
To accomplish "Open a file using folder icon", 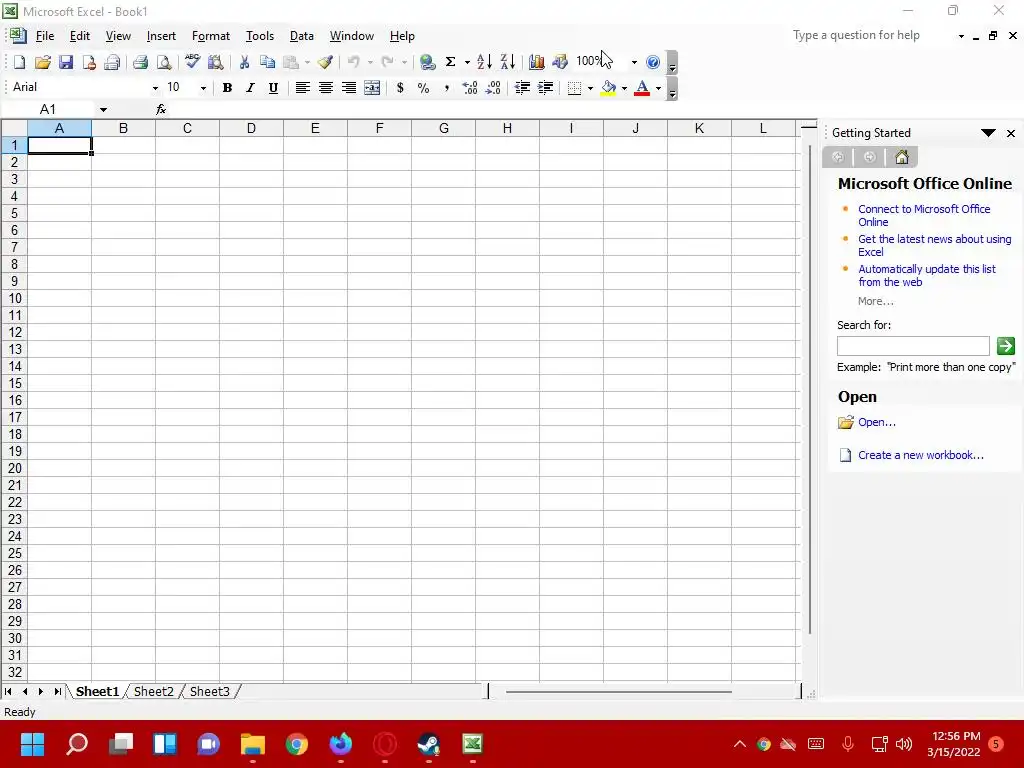I will tap(42, 62).
